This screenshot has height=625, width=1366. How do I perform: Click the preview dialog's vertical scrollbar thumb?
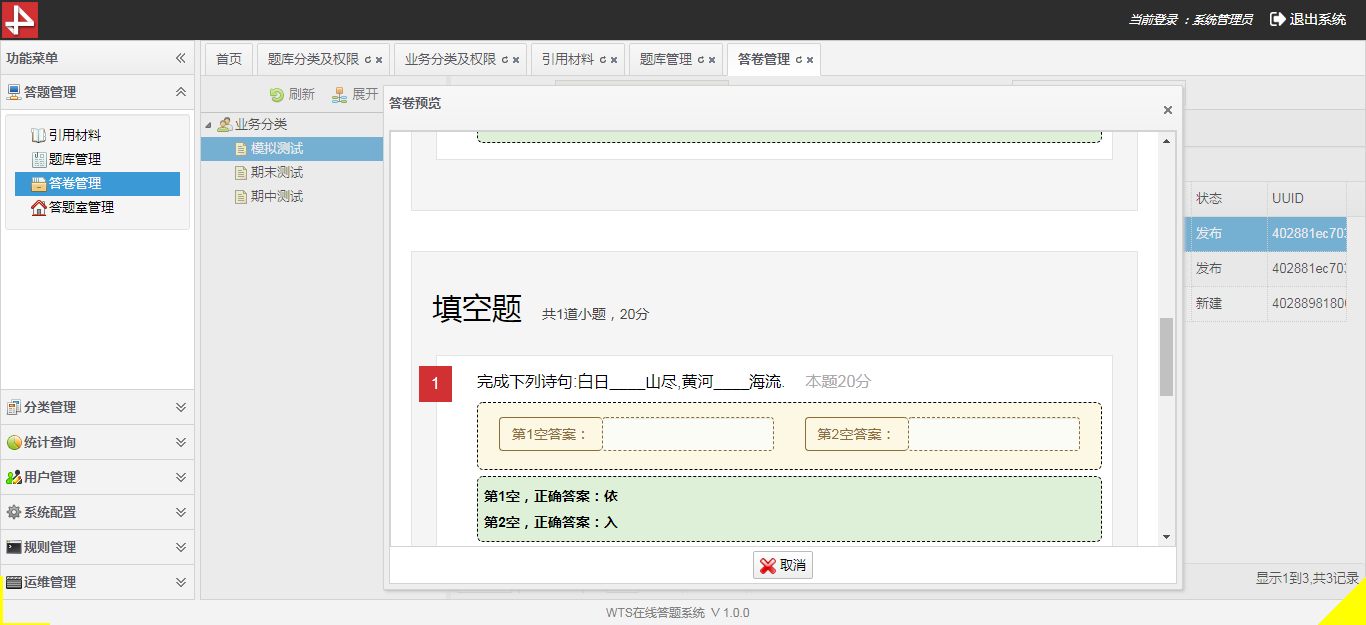[x=1166, y=357]
